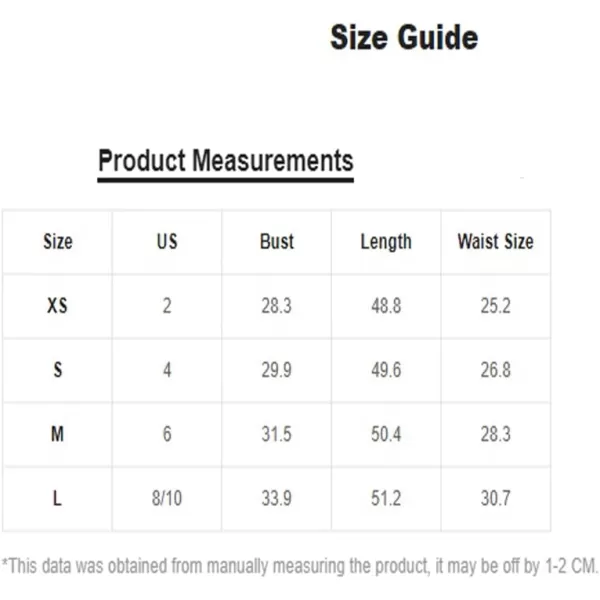Click the XS size row label
The image size is (600, 600).
point(58,306)
